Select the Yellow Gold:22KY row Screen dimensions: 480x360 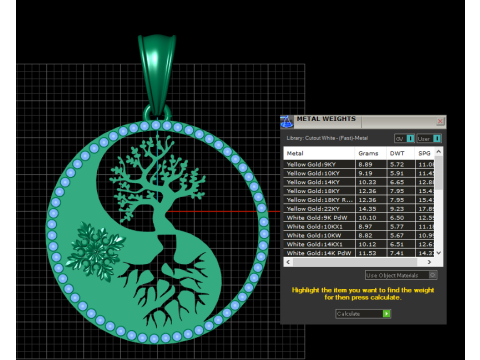click(359, 209)
